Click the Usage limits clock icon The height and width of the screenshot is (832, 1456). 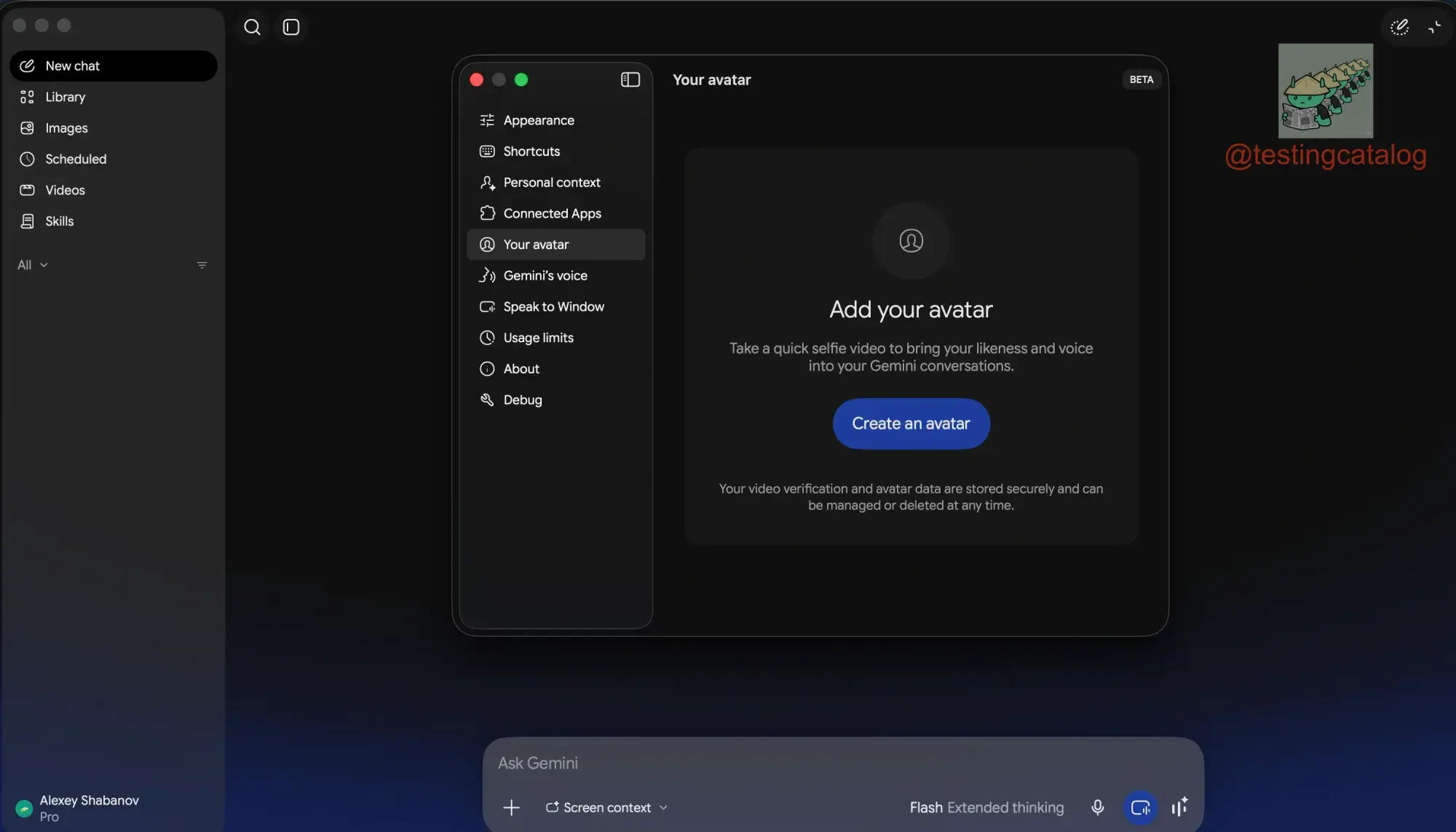(x=487, y=338)
